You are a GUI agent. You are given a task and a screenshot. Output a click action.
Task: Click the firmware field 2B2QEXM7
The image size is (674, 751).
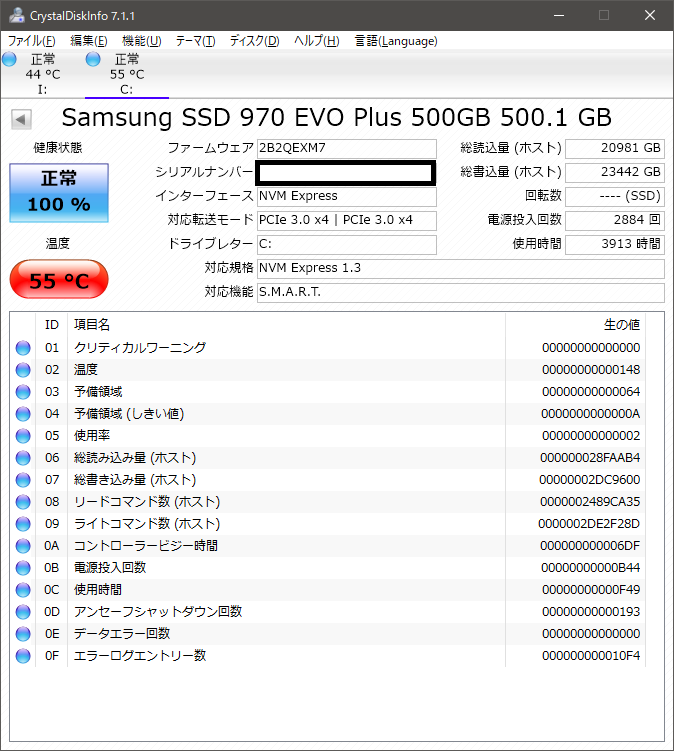[347, 148]
